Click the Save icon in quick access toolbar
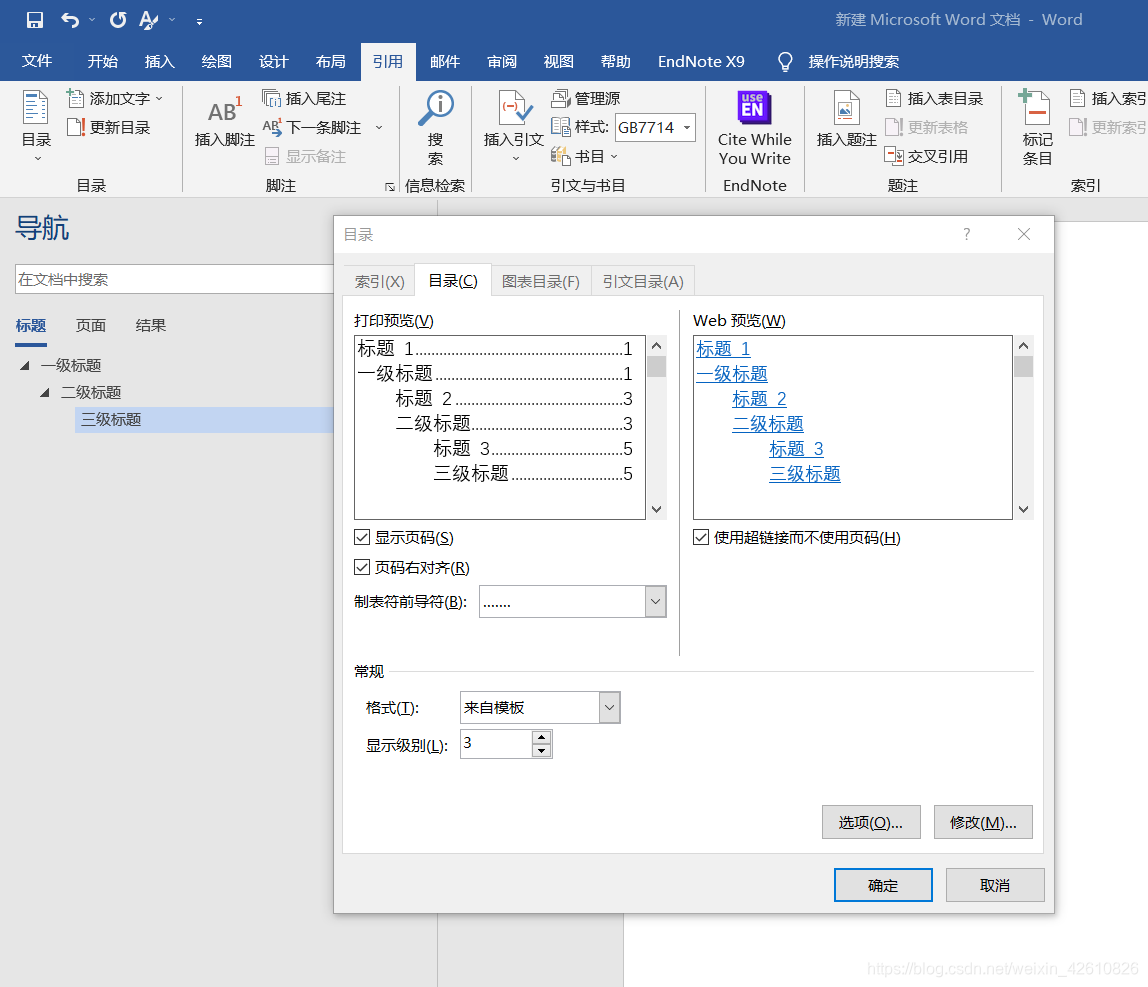Viewport: 1148px width, 987px height. (34, 20)
